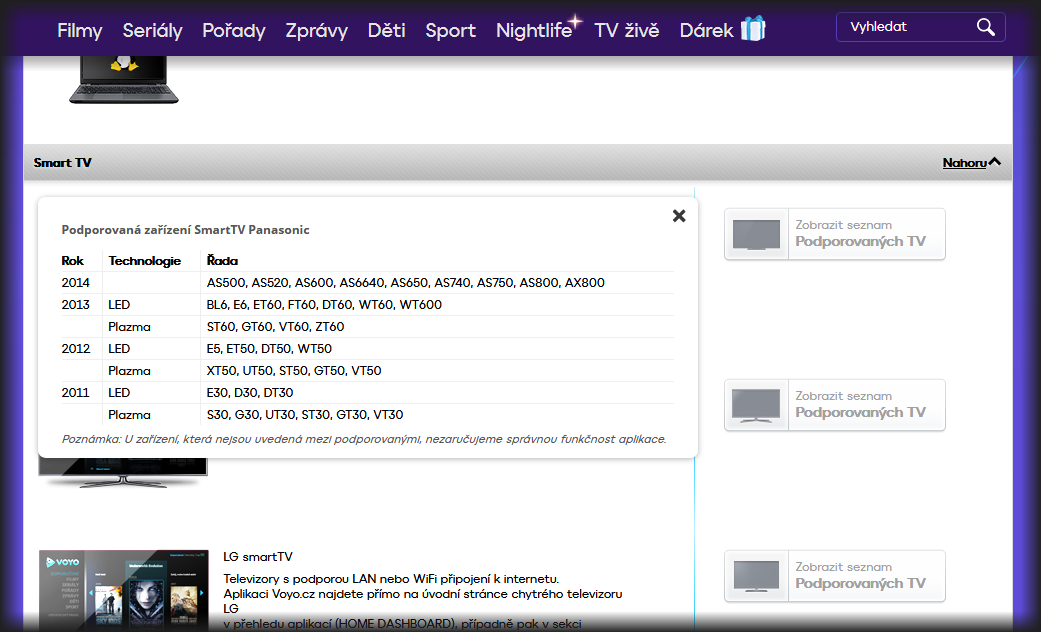Click the Poznámka note under the table
This screenshot has height=632, width=1041.
[364, 439]
